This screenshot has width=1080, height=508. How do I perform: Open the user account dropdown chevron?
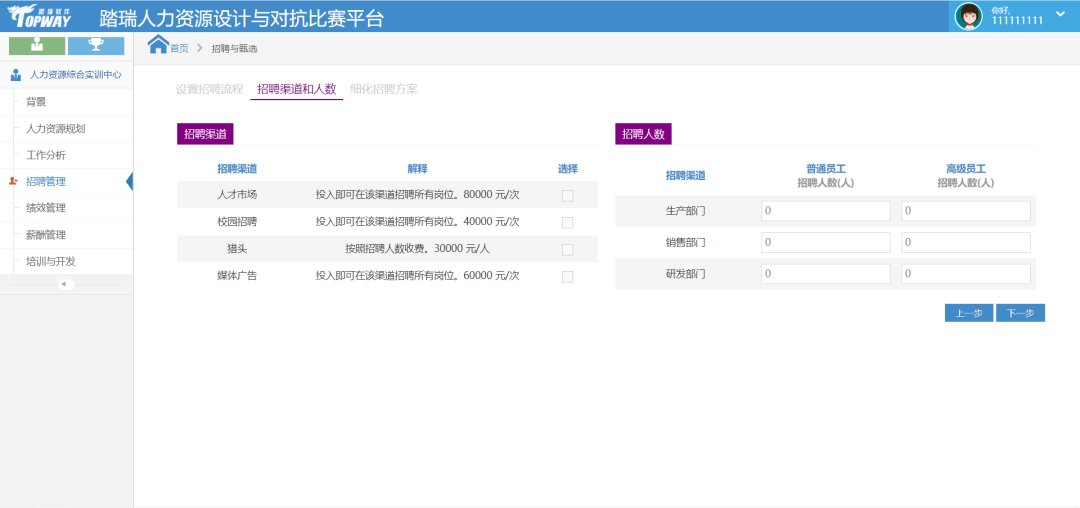point(1060,14)
